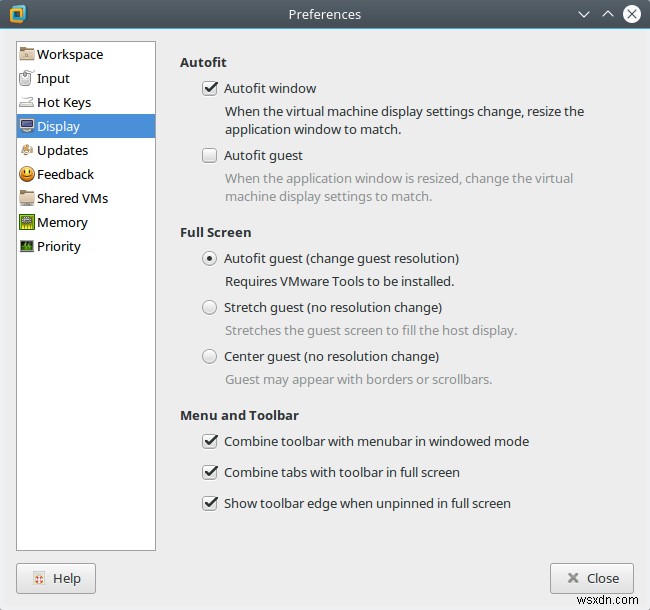Click the Preferences title text
The height and width of the screenshot is (610, 650).
(x=325, y=15)
